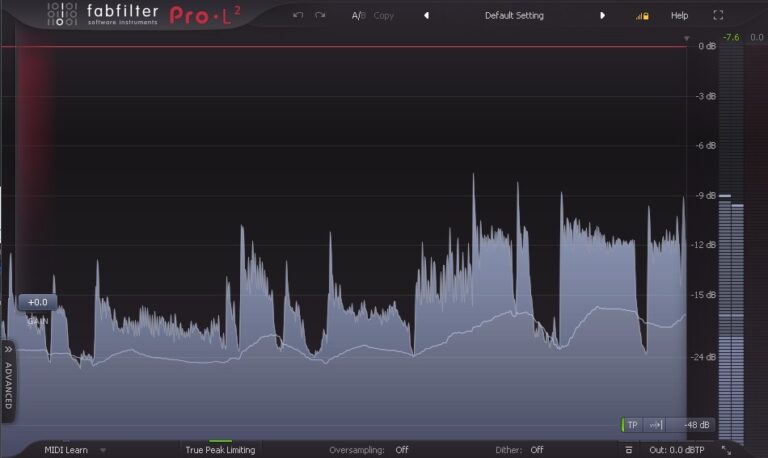Screen dimensions: 768x458
Task: Open the MIDI Learn dropdown arrow
Action: [x=102, y=450]
